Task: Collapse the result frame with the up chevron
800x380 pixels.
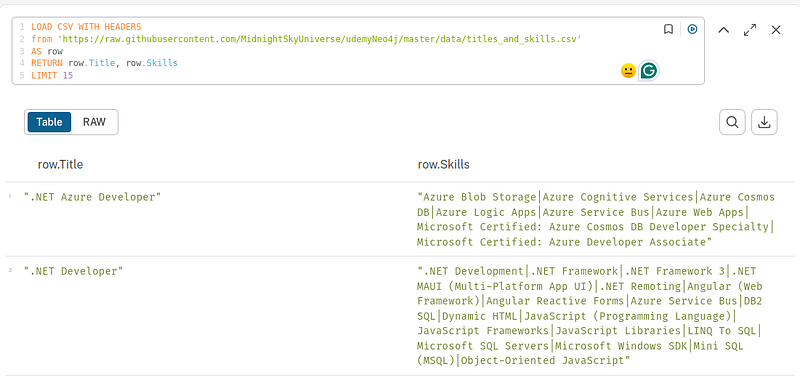Action: click(723, 30)
